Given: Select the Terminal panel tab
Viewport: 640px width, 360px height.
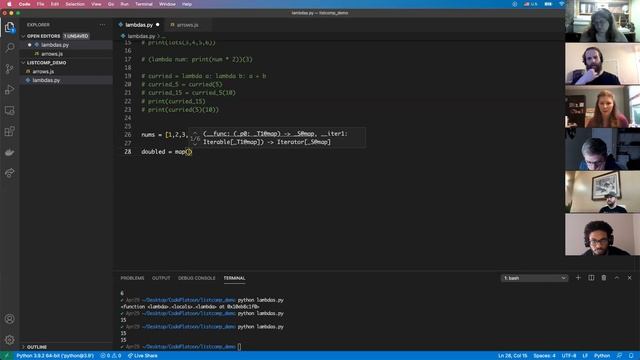Looking at the screenshot, I should (x=234, y=278).
